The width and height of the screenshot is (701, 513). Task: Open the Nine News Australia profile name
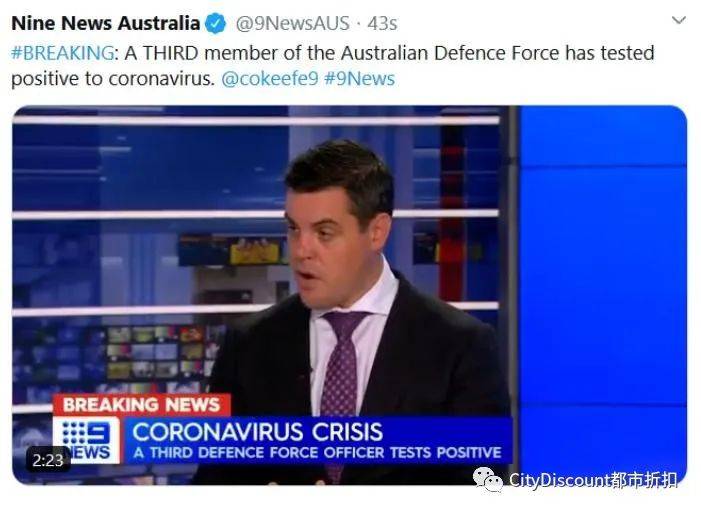click(106, 23)
